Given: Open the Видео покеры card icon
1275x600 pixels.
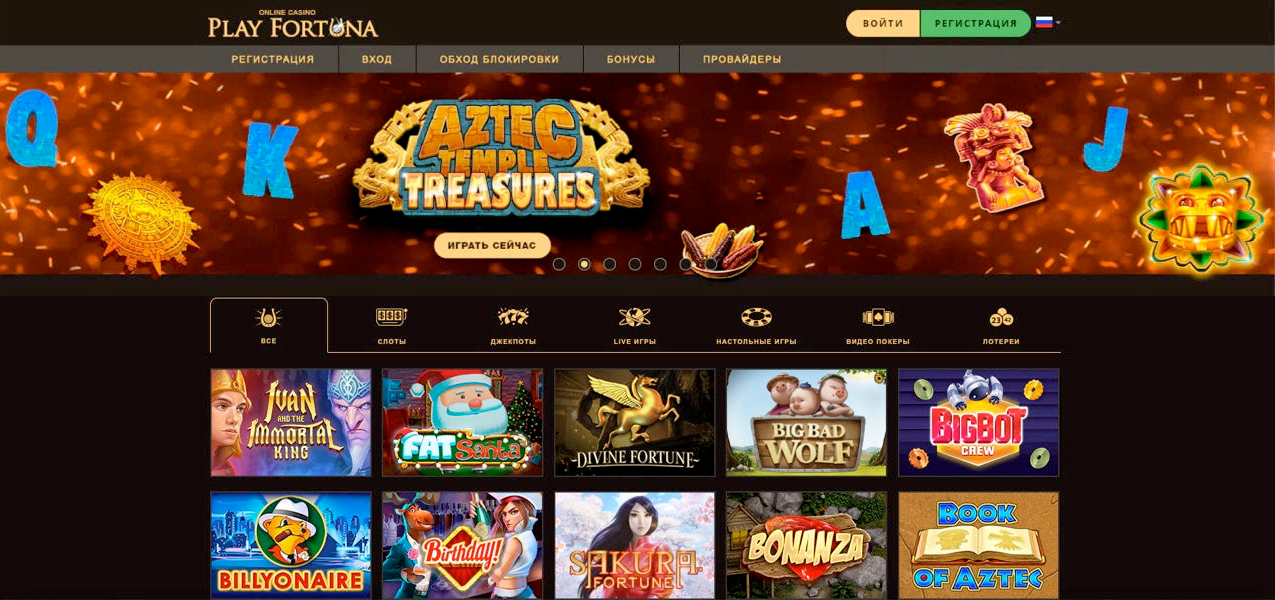Looking at the screenshot, I should point(878,317).
